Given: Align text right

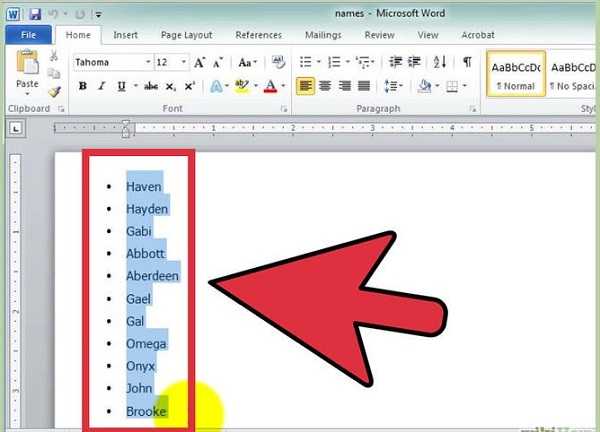Looking at the screenshot, I should click(344, 86).
